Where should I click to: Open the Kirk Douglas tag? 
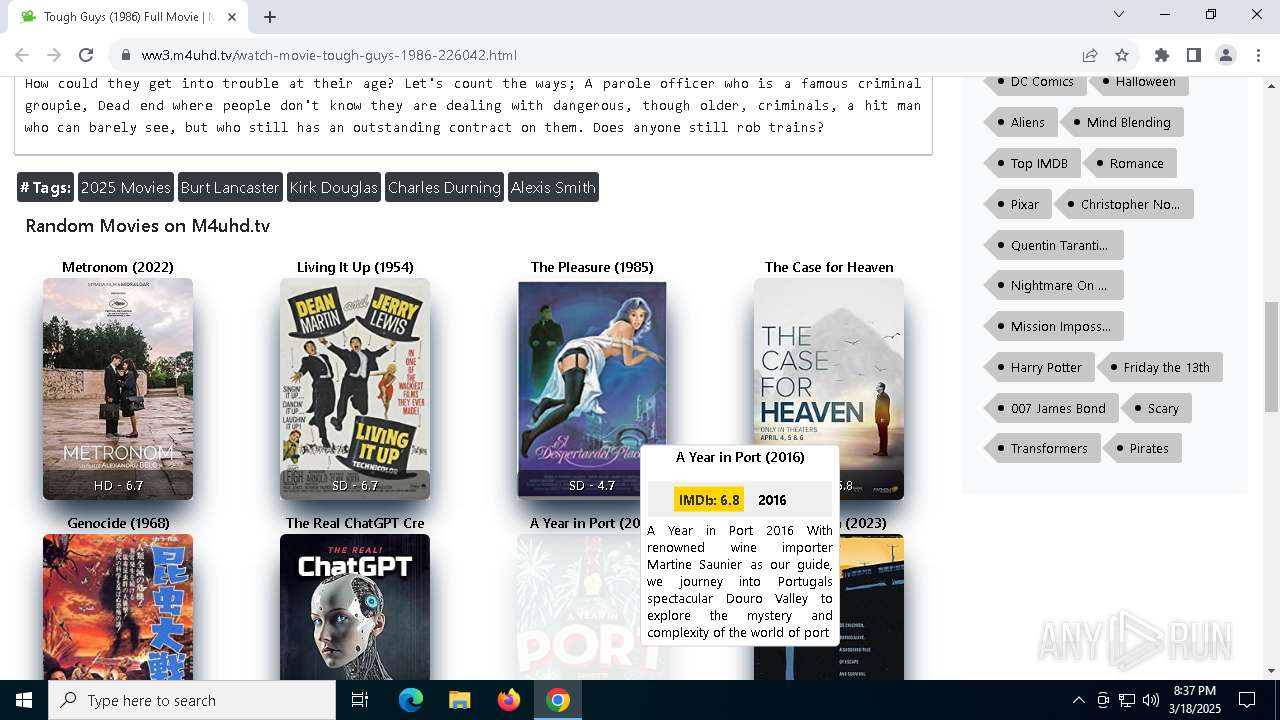[334, 187]
